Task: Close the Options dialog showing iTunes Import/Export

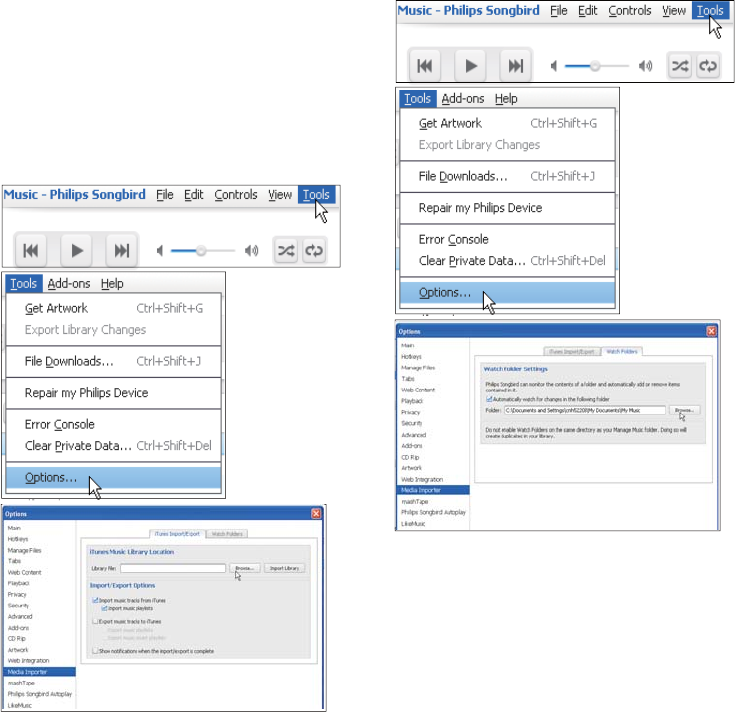Action: pyautogui.click(x=316, y=514)
